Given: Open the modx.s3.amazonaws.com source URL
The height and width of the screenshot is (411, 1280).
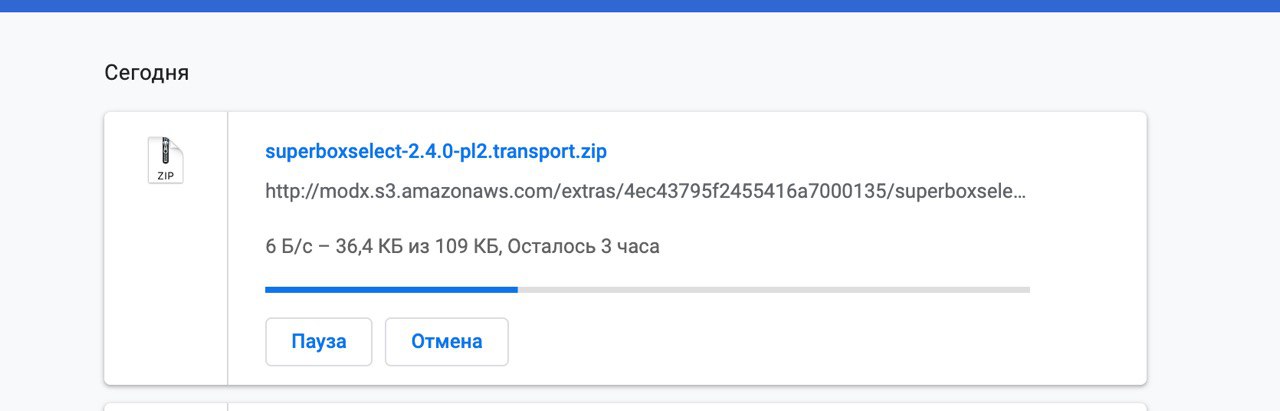Looking at the screenshot, I should point(646,190).
